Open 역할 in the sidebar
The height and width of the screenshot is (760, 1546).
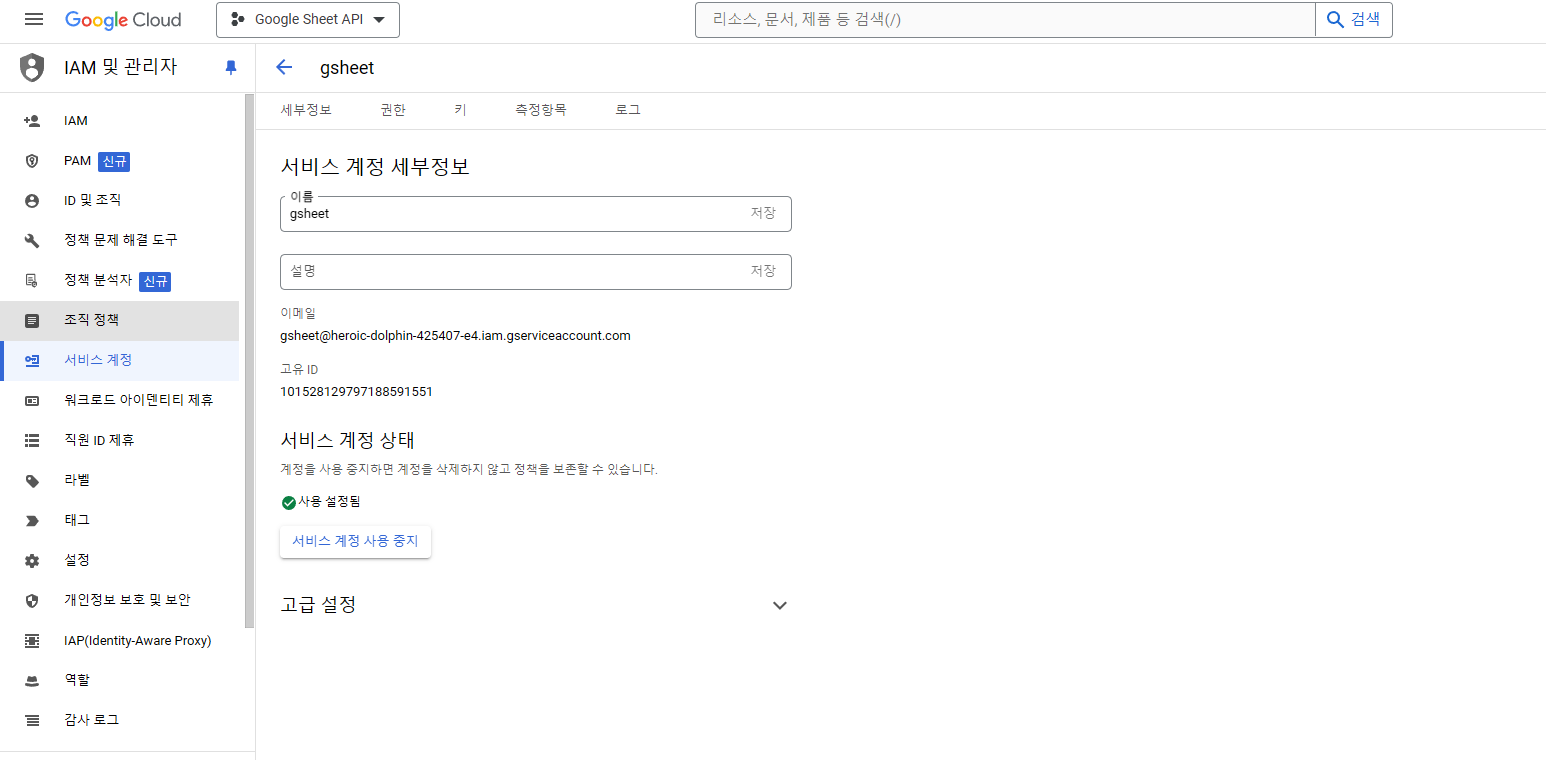click(x=120, y=681)
